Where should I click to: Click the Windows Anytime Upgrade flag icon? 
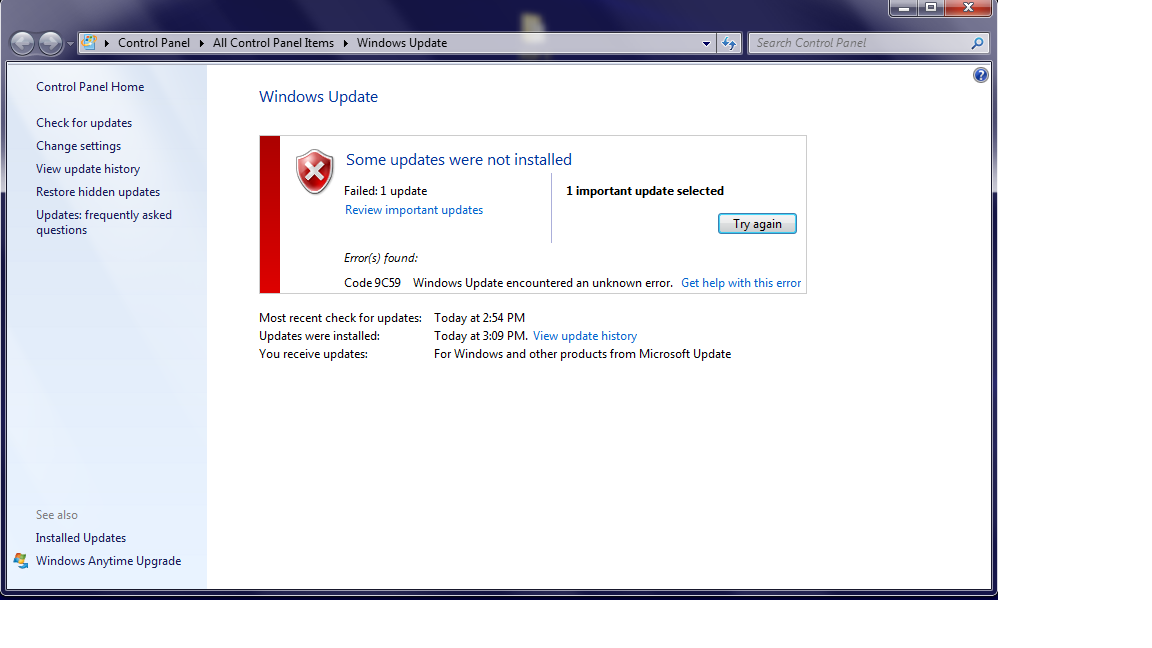[x=21, y=561]
